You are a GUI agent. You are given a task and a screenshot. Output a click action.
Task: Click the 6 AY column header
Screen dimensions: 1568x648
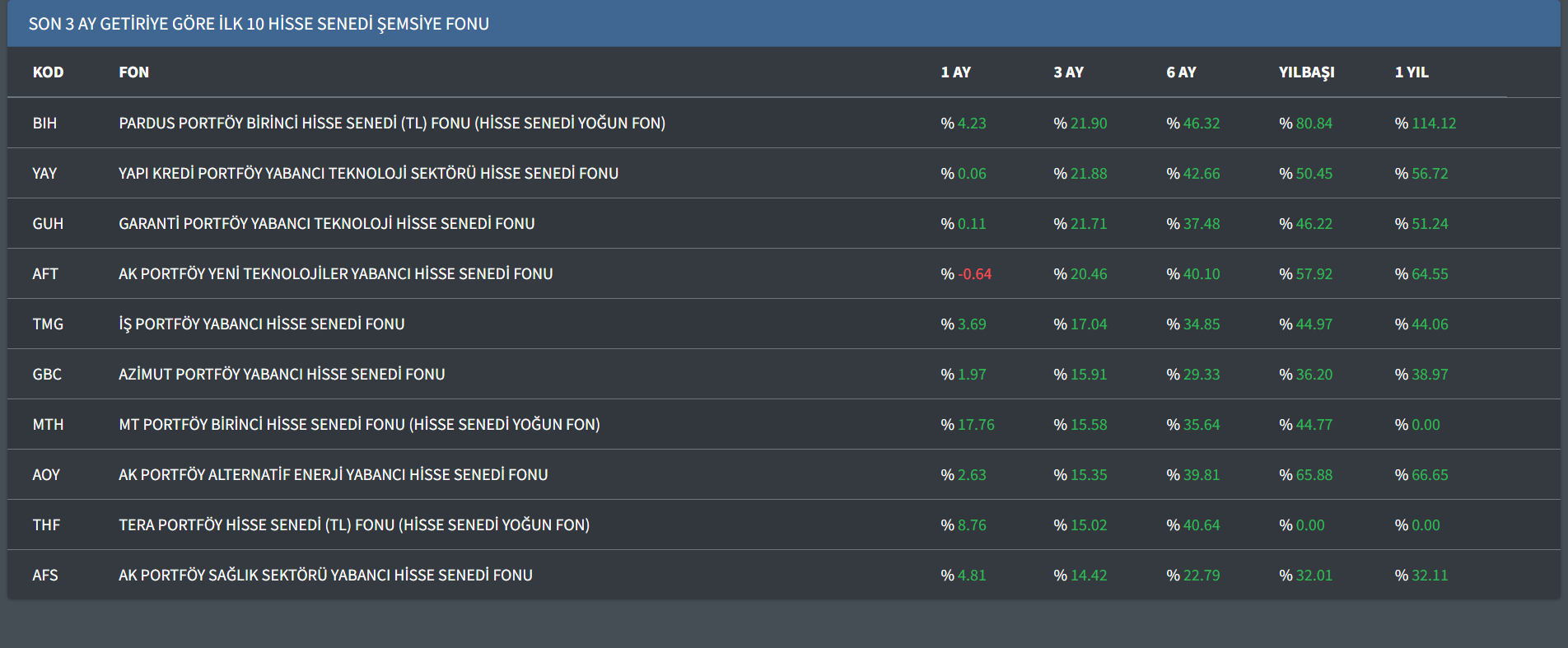(1181, 72)
